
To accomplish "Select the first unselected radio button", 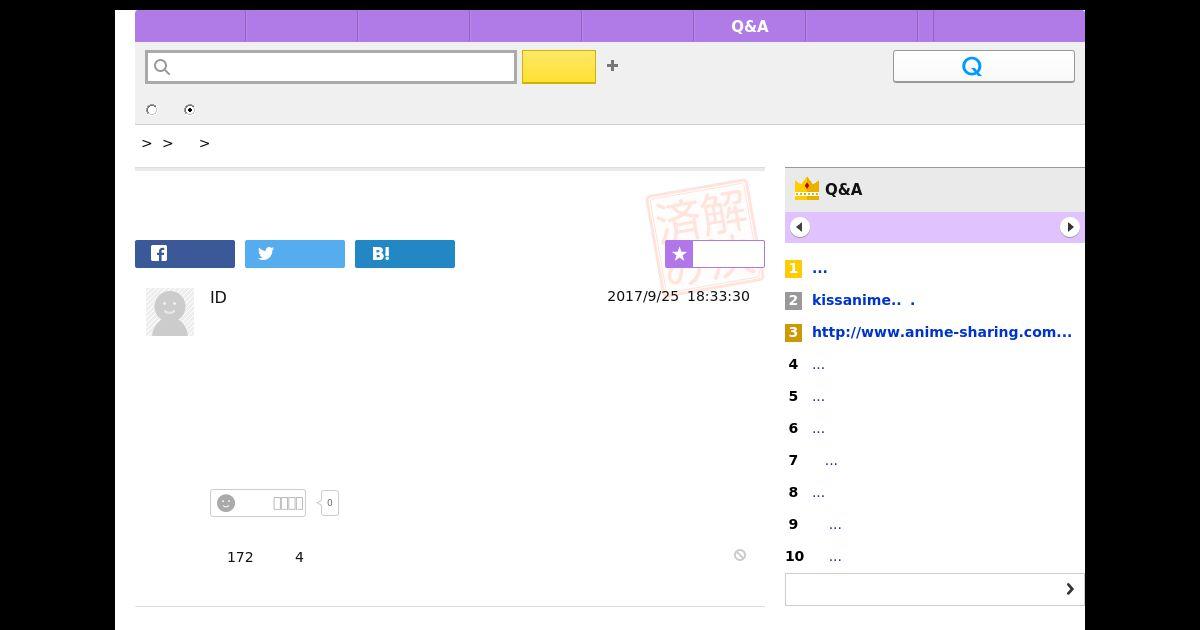I will 152,110.
